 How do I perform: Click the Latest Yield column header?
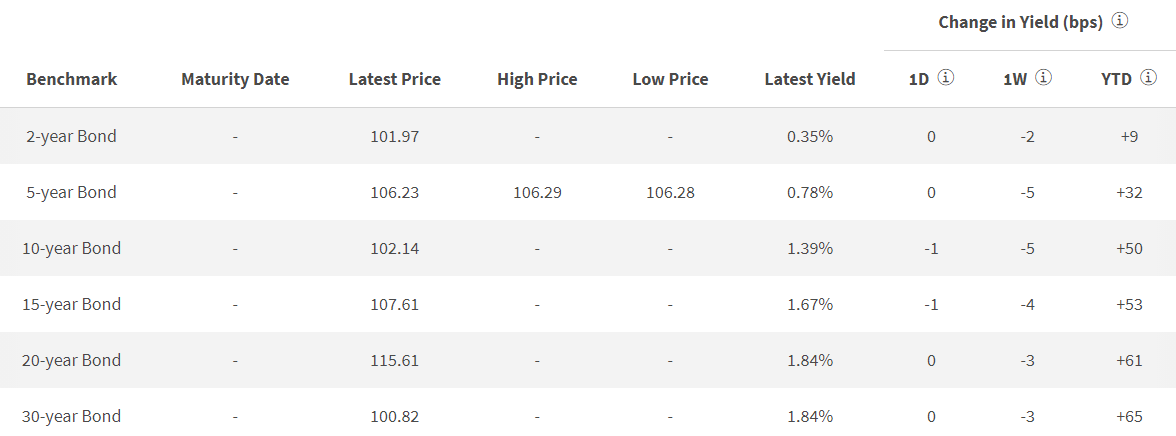810,79
